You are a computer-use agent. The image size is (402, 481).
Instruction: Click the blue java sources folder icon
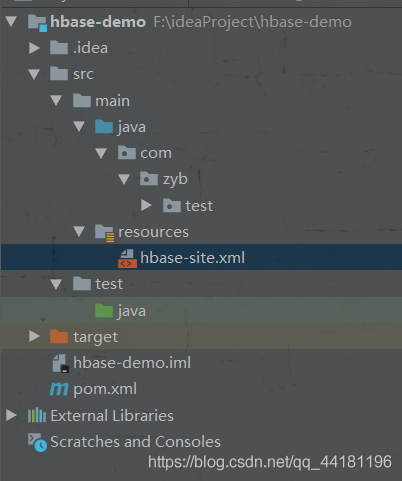coord(104,127)
